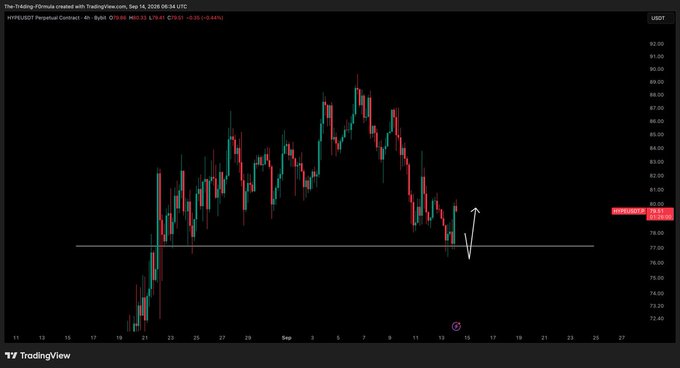Screen dimensions: 680x368
Task: Click the 74.00 price axis label
Action: tap(657, 293)
